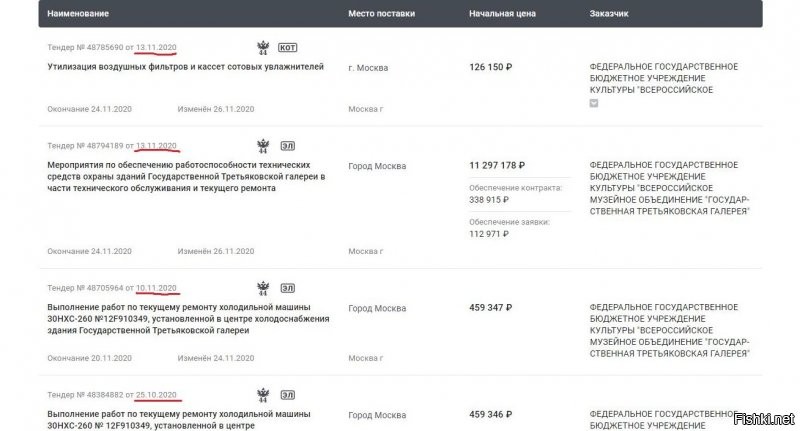This screenshot has height=431, width=800.
Task: Open the холодильной машины repair tender priced 459 347 ₽
Action: tap(188, 319)
